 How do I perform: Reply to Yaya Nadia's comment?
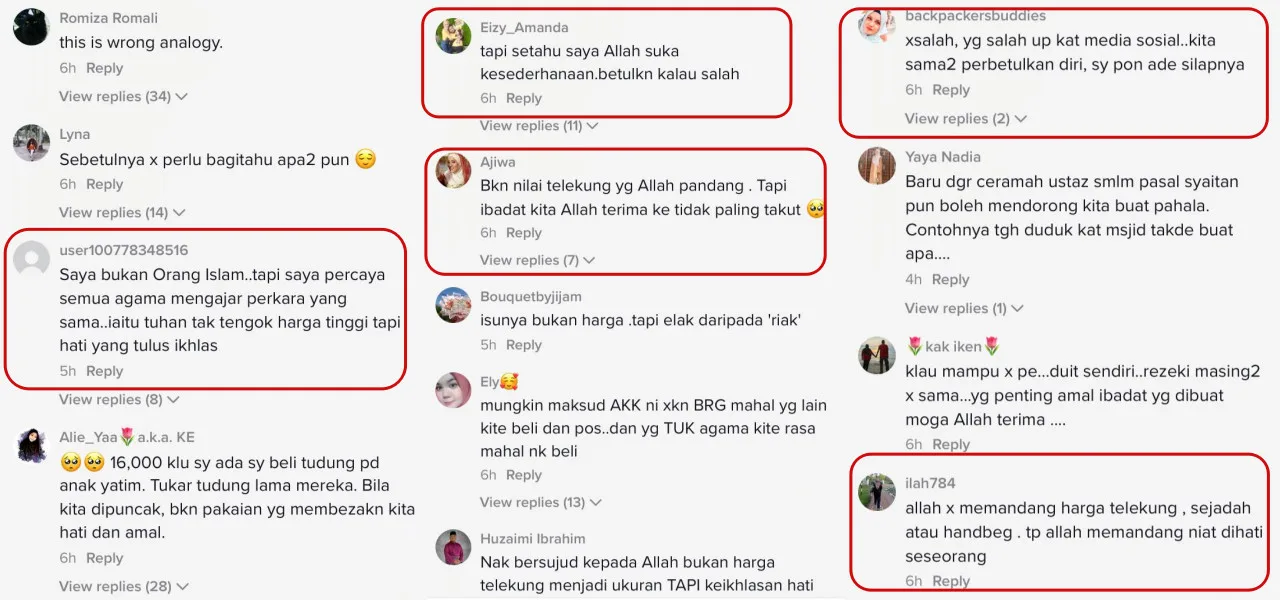(x=950, y=280)
